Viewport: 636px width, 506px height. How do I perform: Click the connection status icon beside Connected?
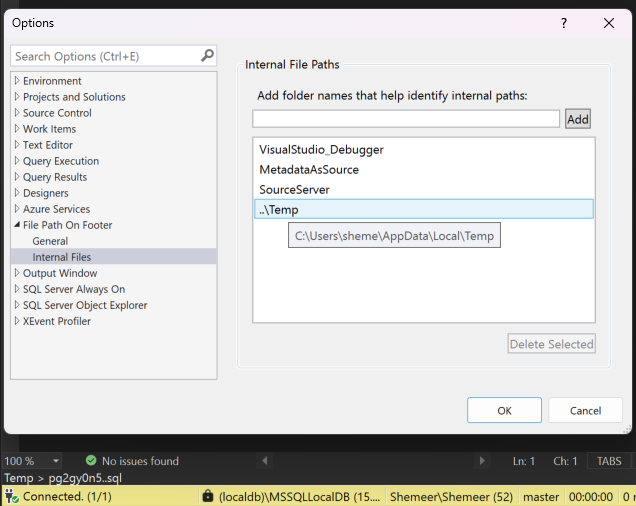[x=12, y=496]
